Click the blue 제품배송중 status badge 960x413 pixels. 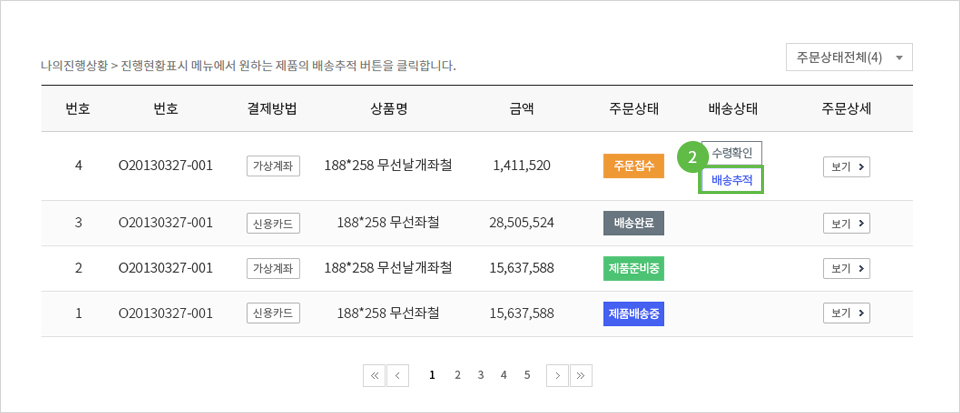click(634, 313)
